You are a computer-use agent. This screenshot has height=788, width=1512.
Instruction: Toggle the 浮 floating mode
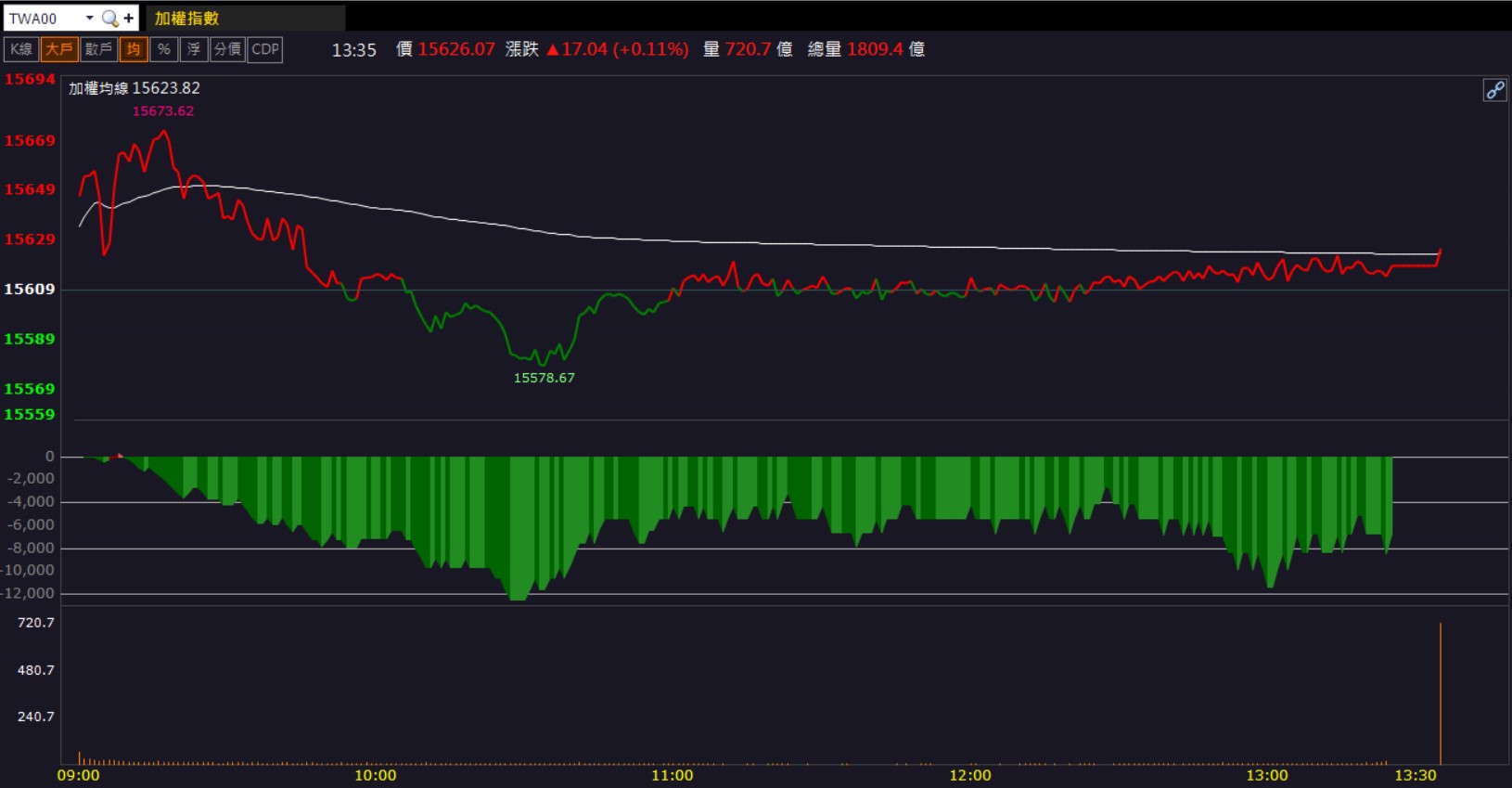tap(194, 49)
